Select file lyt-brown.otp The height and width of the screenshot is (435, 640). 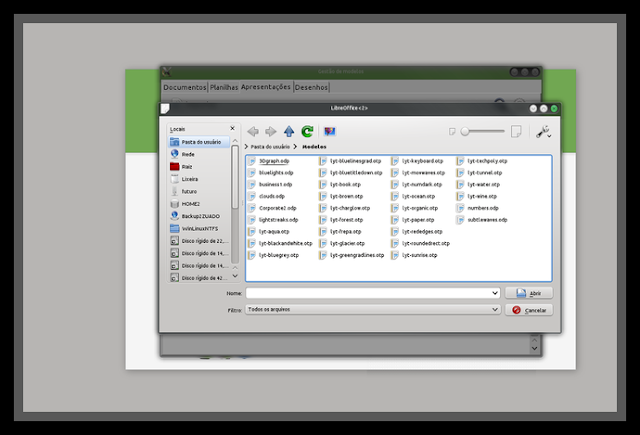coord(341,197)
